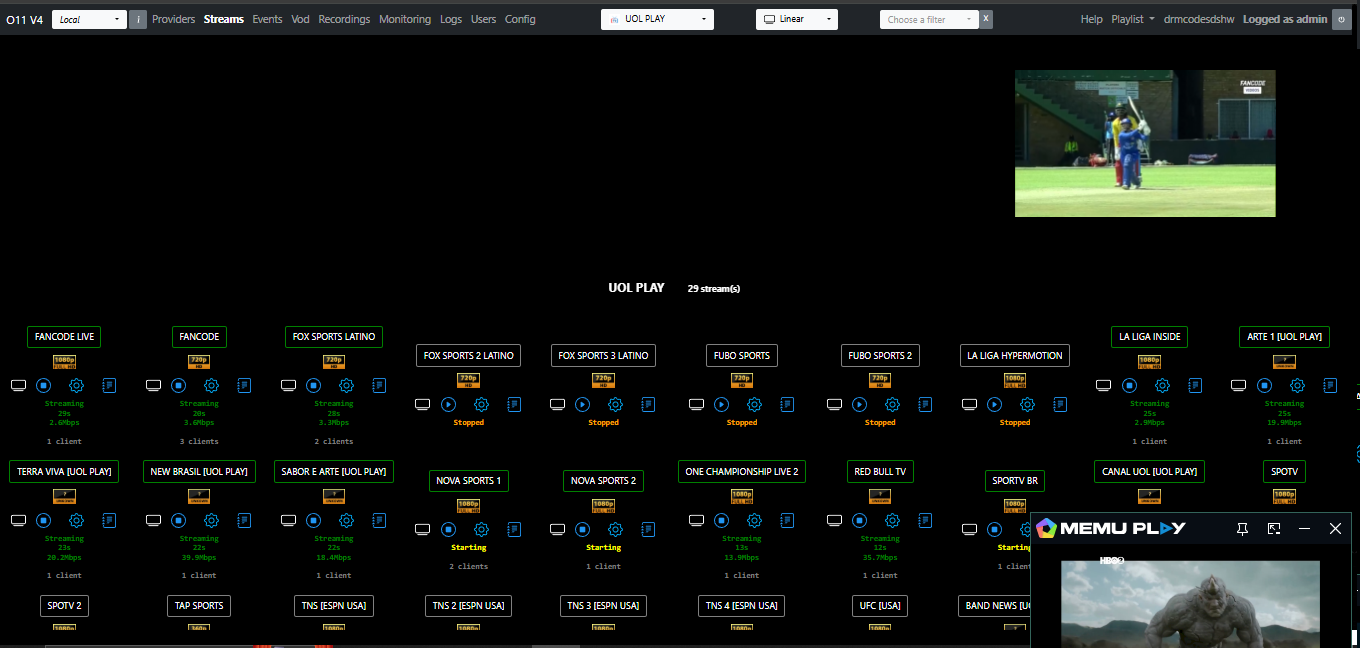1360x648 pixels.
Task: Preview FUBO SPORTS with monitor icon
Action: click(x=696, y=404)
